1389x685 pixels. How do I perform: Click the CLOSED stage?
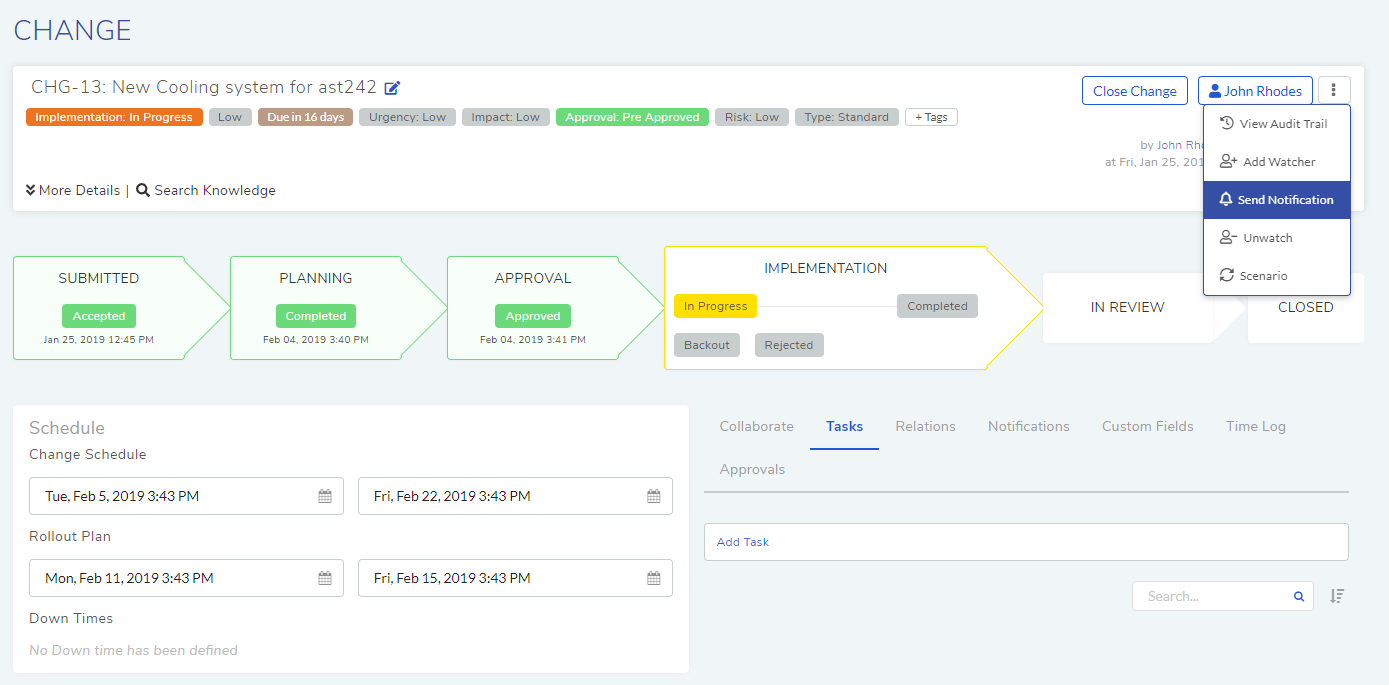pyautogui.click(x=1306, y=307)
